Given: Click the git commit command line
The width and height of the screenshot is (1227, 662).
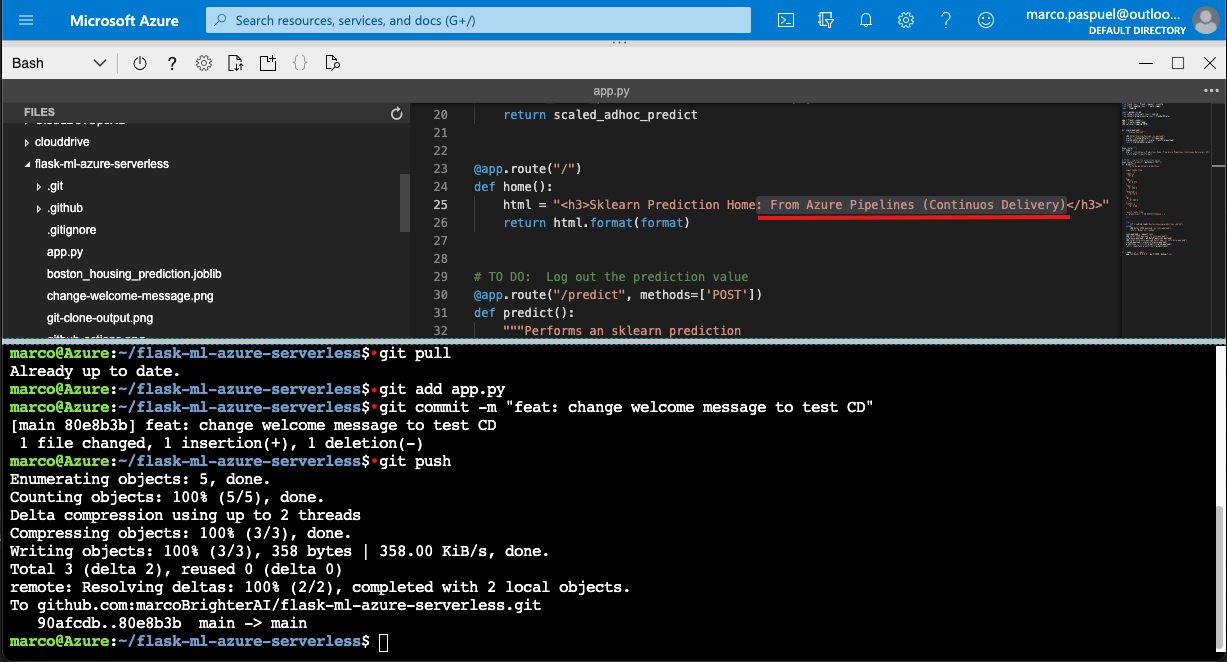Looking at the screenshot, I should (626, 407).
